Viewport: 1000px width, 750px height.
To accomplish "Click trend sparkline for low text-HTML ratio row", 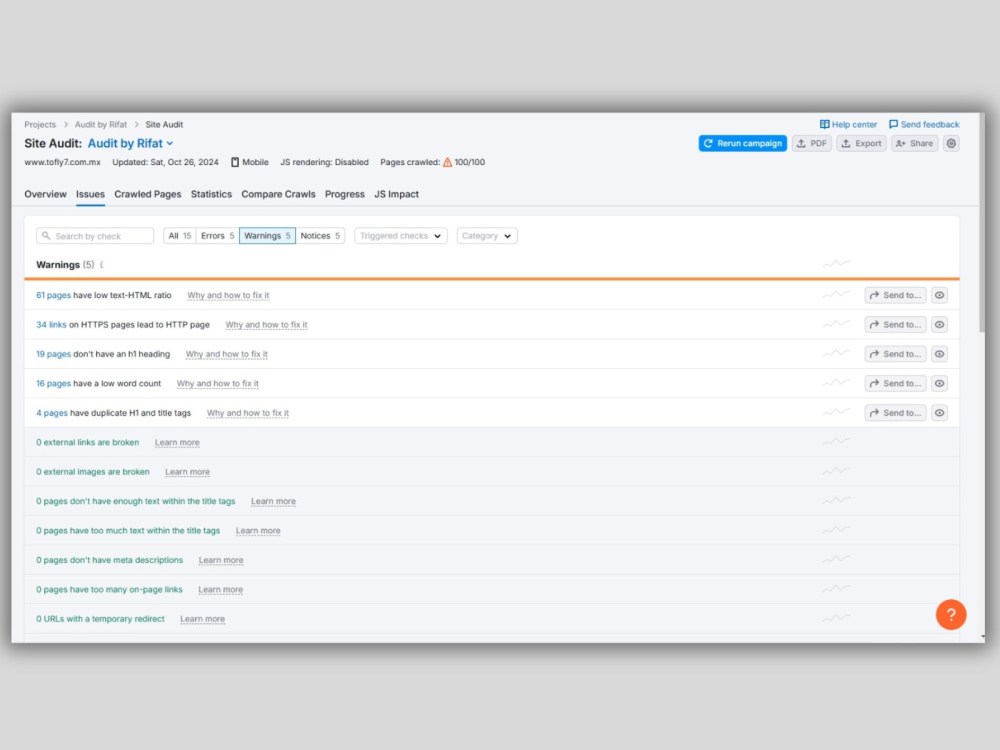I will (835, 295).
